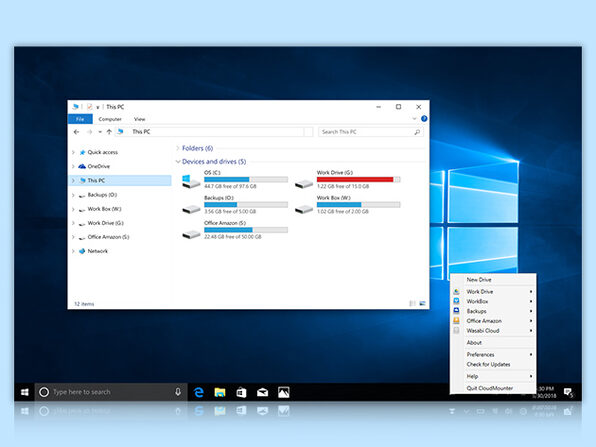Open File Explorer icon on taskbar
This screenshot has height=447, width=596.
220,392
